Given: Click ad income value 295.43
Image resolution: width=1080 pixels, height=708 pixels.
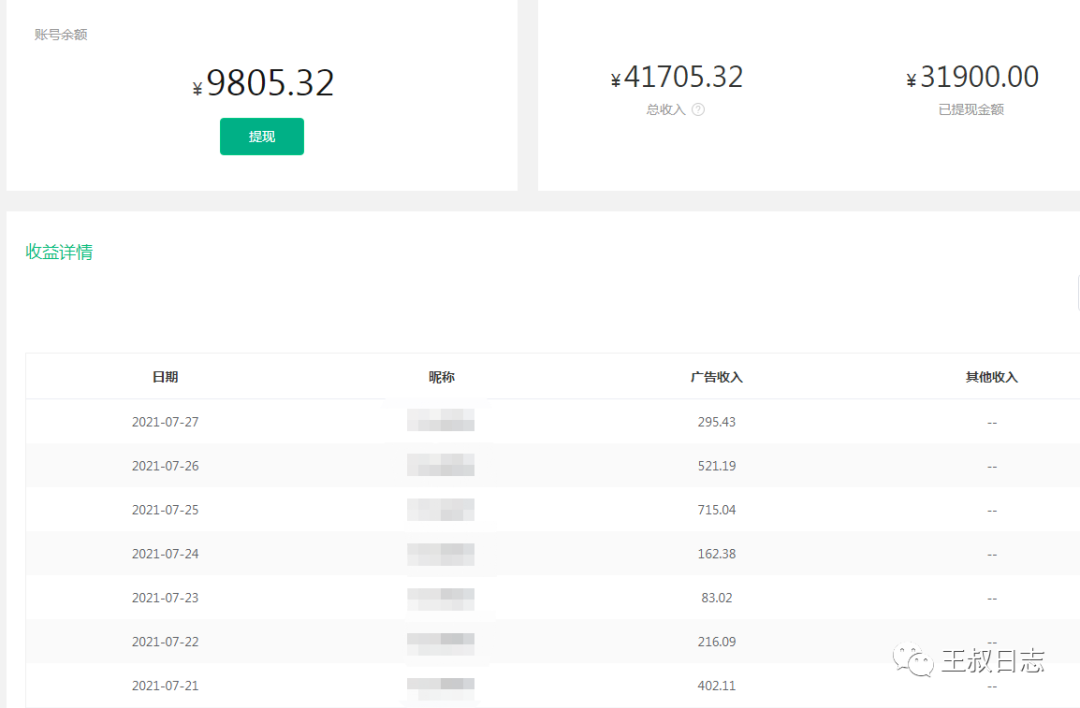Looking at the screenshot, I should click(x=716, y=421).
